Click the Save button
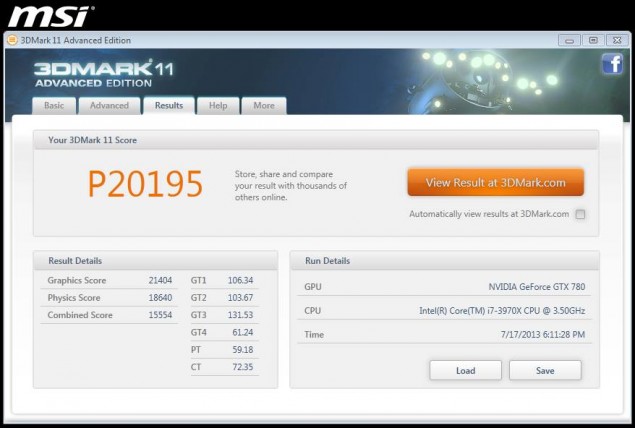 (545, 370)
